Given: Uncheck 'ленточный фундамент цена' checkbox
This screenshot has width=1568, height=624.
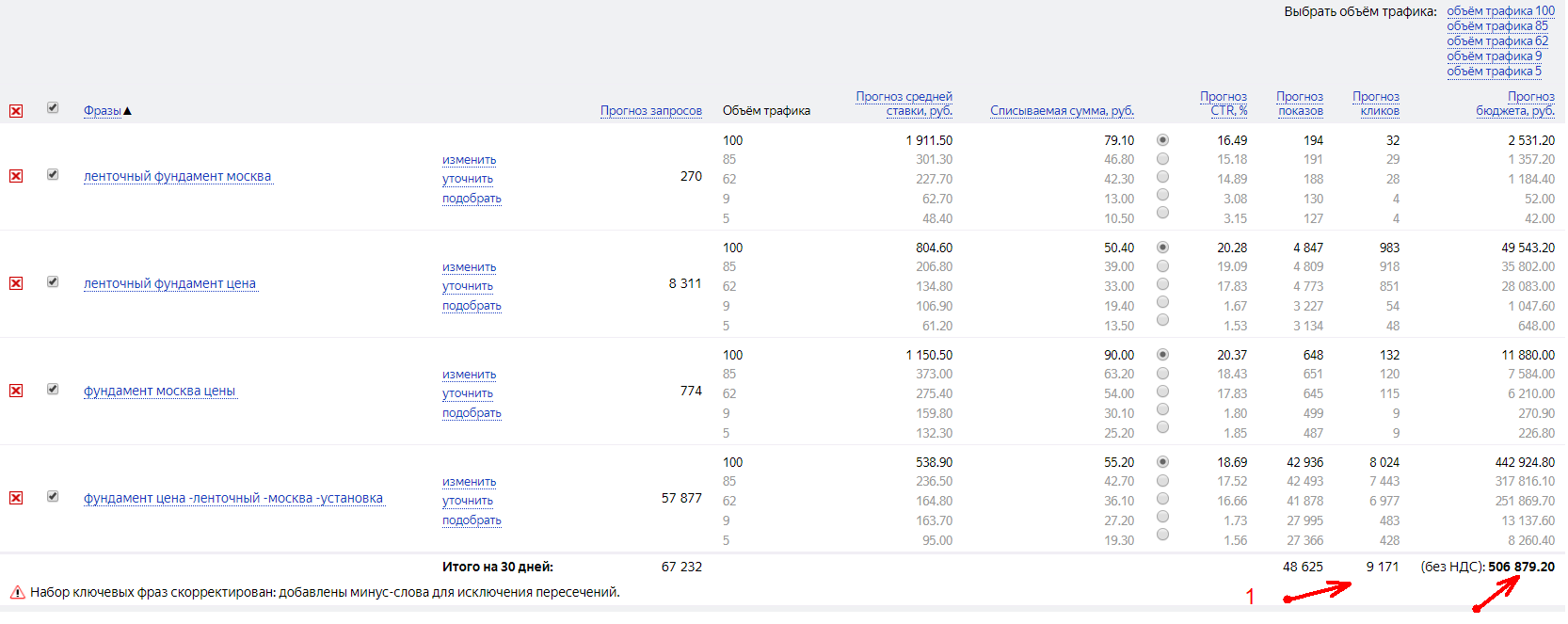Looking at the screenshot, I should click(53, 281).
